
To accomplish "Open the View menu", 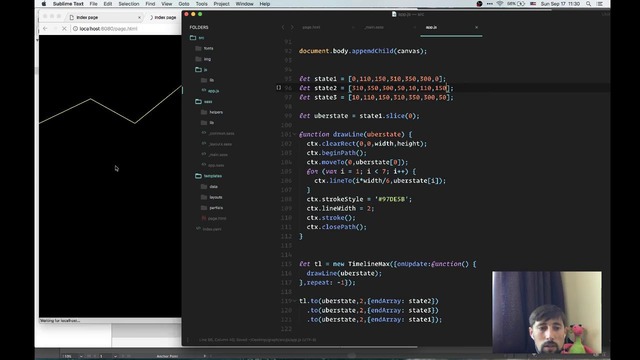I will [x=167, y=4].
